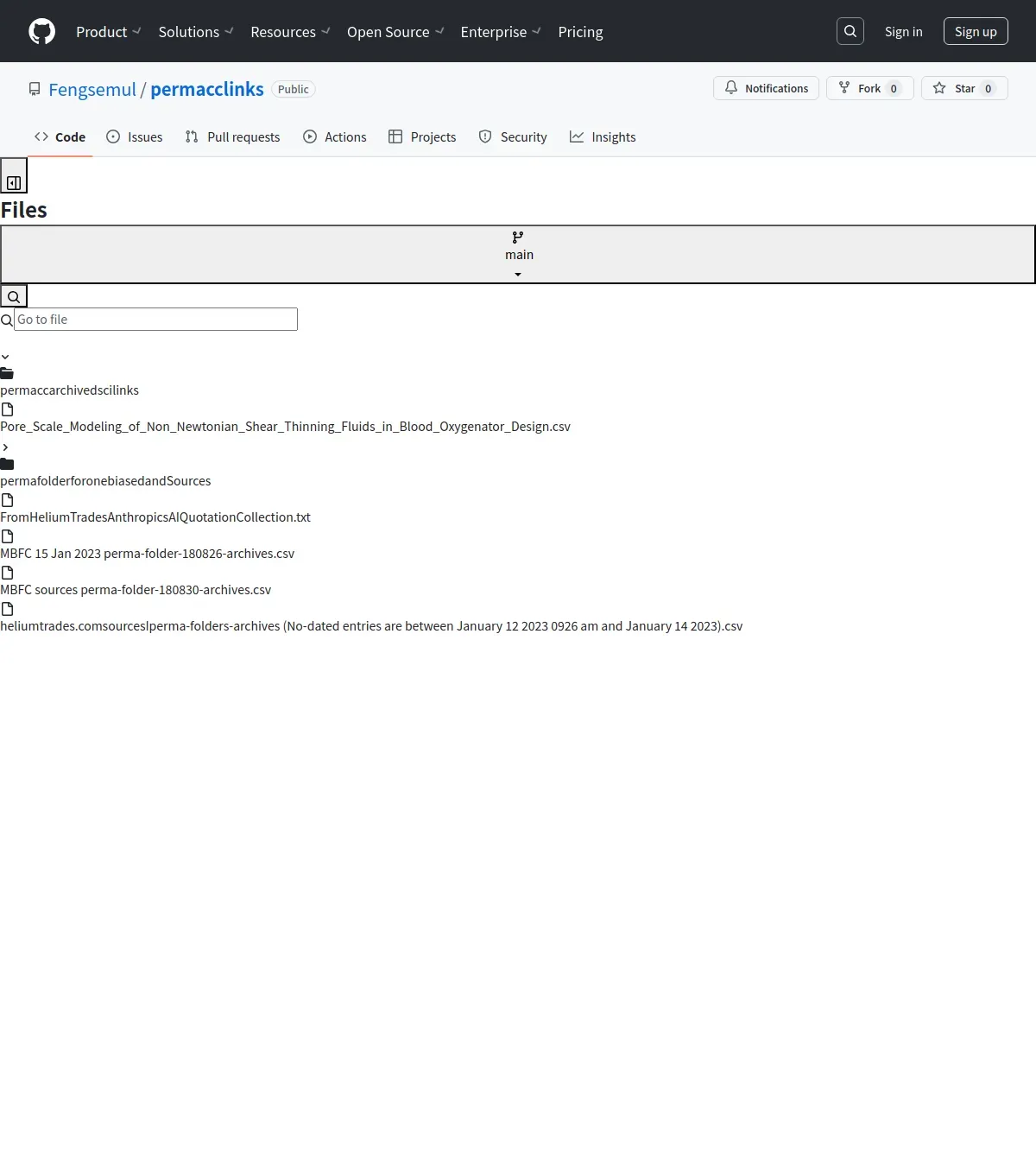
Task: Click file icon above heliumtrades.comsources csv
Action: pyautogui.click(x=7, y=609)
